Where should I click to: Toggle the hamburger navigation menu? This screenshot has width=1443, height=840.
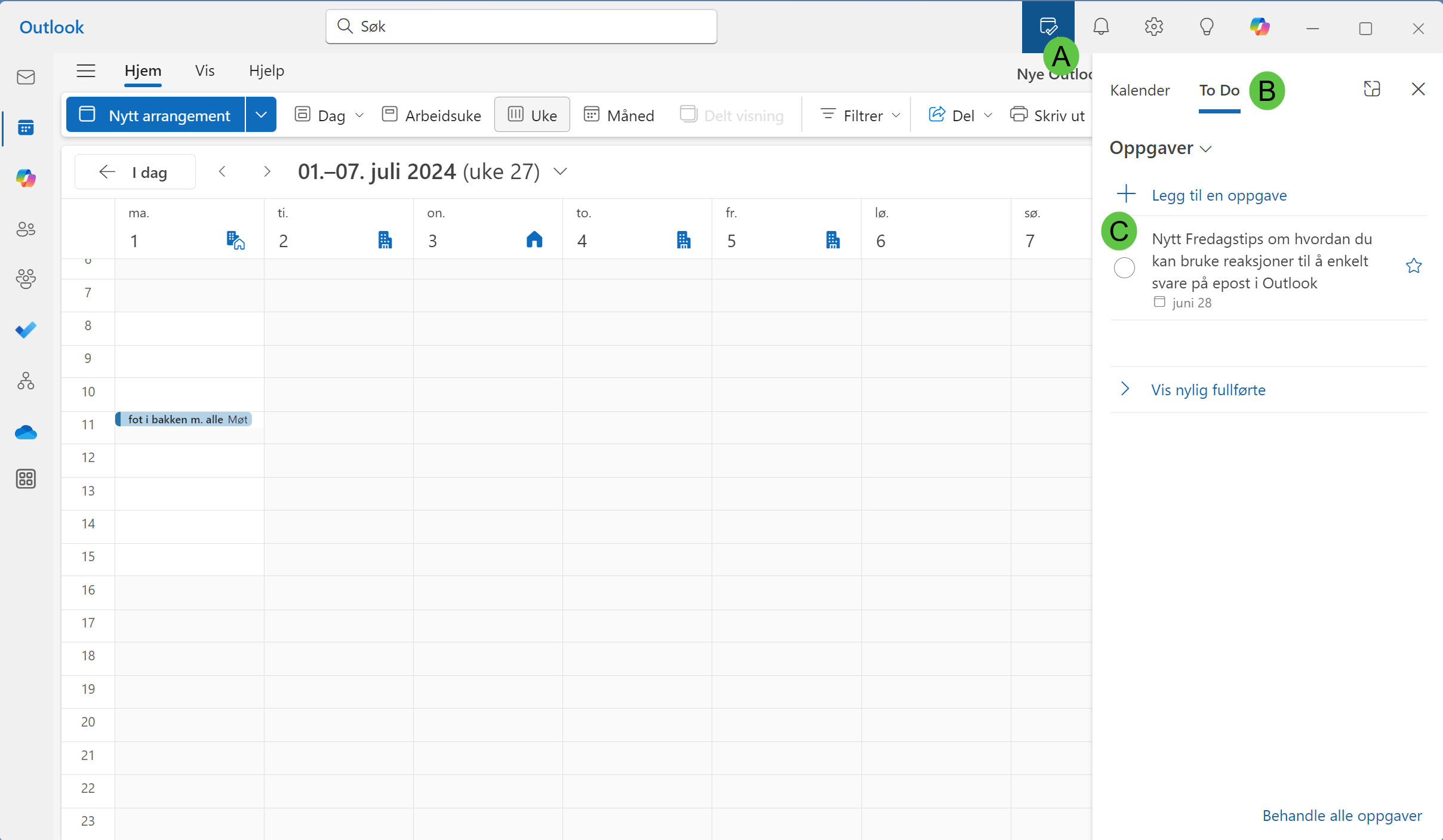pyautogui.click(x=86, y=71)
